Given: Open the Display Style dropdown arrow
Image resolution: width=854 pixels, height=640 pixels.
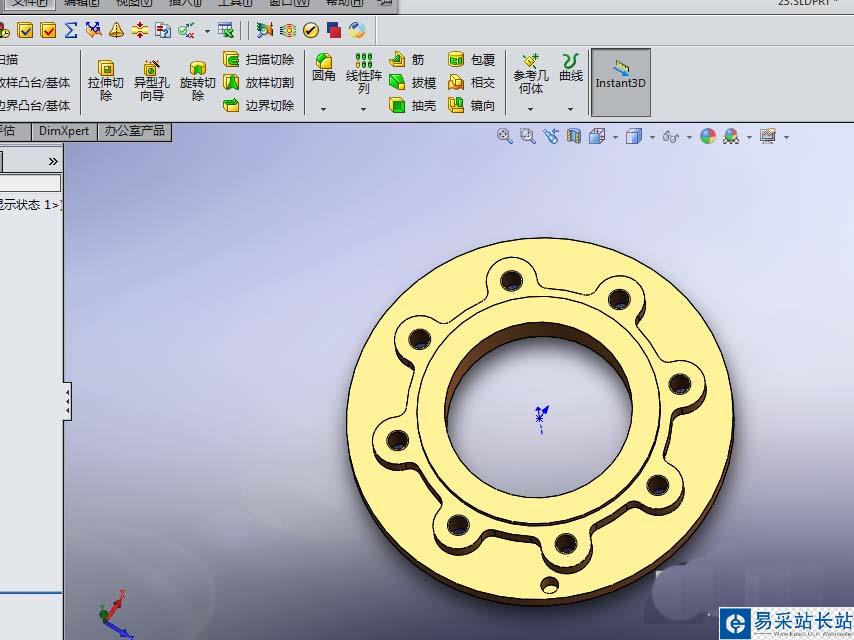Looking at the screenshot, I should pos(652,137).
